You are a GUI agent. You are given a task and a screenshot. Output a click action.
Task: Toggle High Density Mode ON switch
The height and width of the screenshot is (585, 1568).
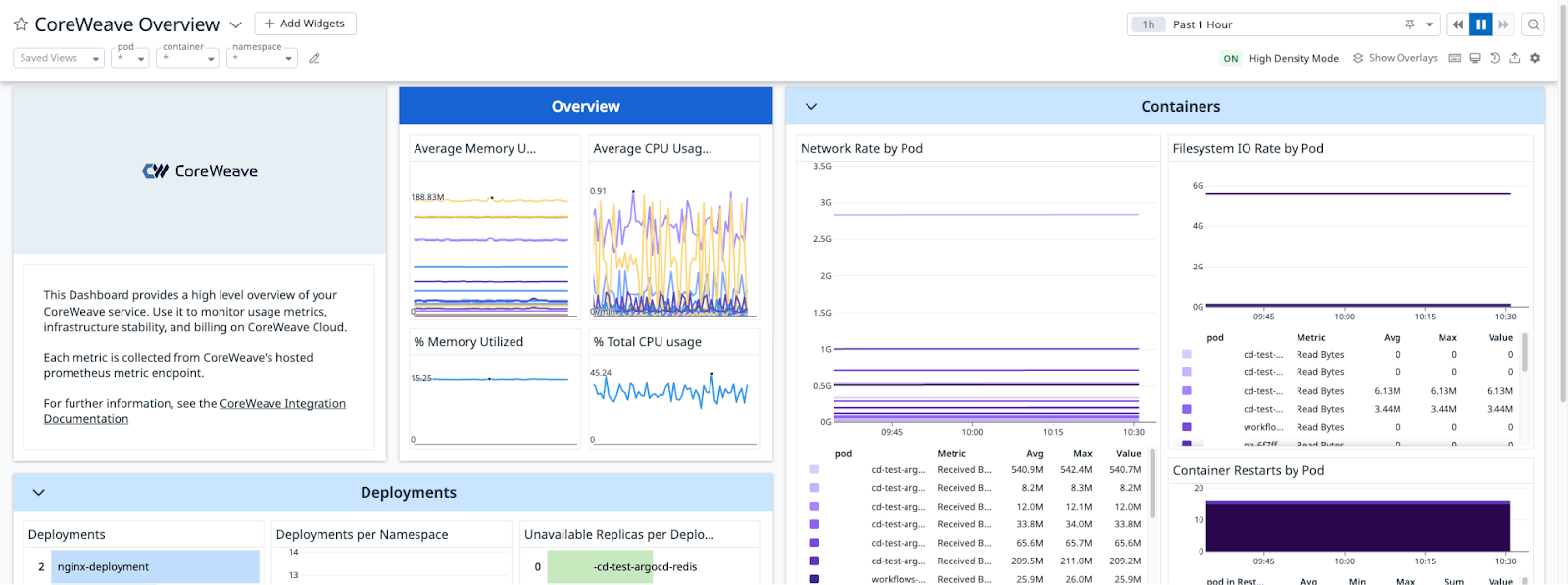(1231, 59)
